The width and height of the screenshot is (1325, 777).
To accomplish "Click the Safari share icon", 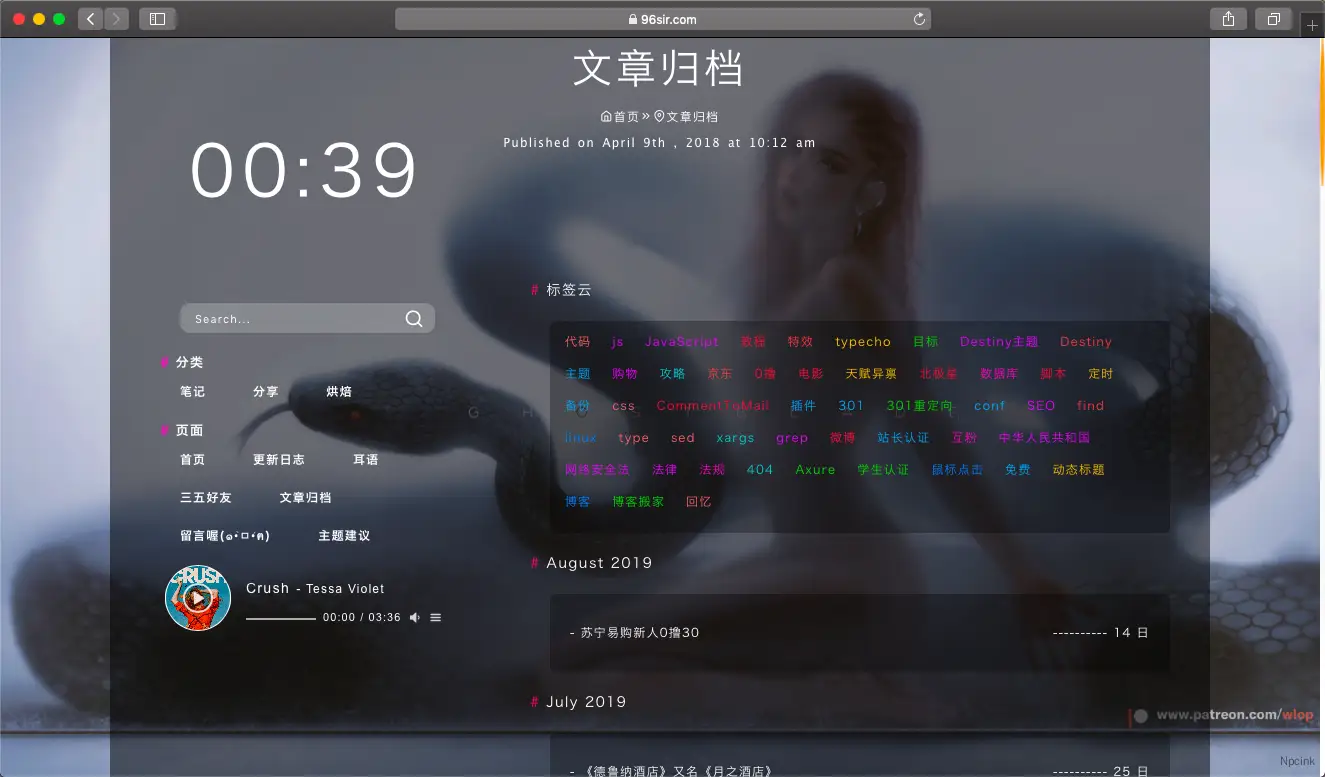I will (x=1228, y=18).
